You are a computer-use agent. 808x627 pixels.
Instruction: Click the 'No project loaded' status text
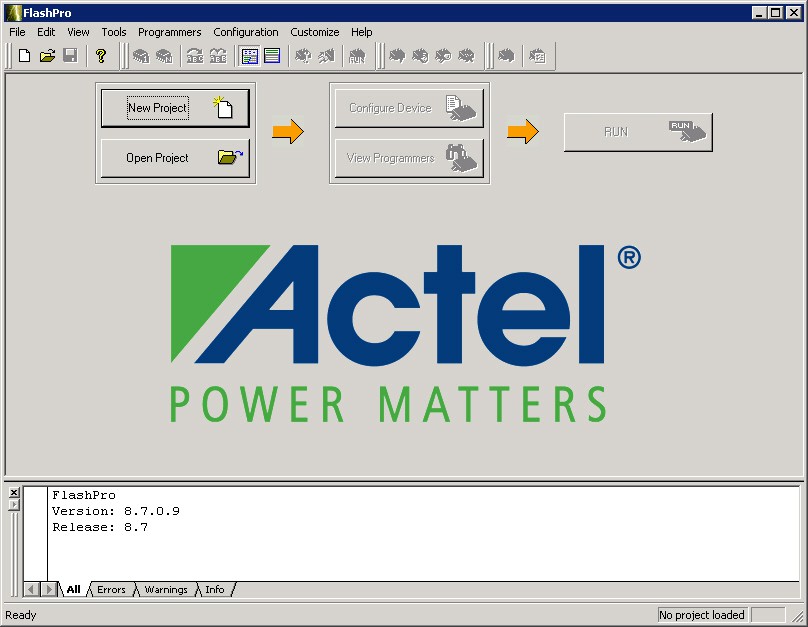(702, 615)
